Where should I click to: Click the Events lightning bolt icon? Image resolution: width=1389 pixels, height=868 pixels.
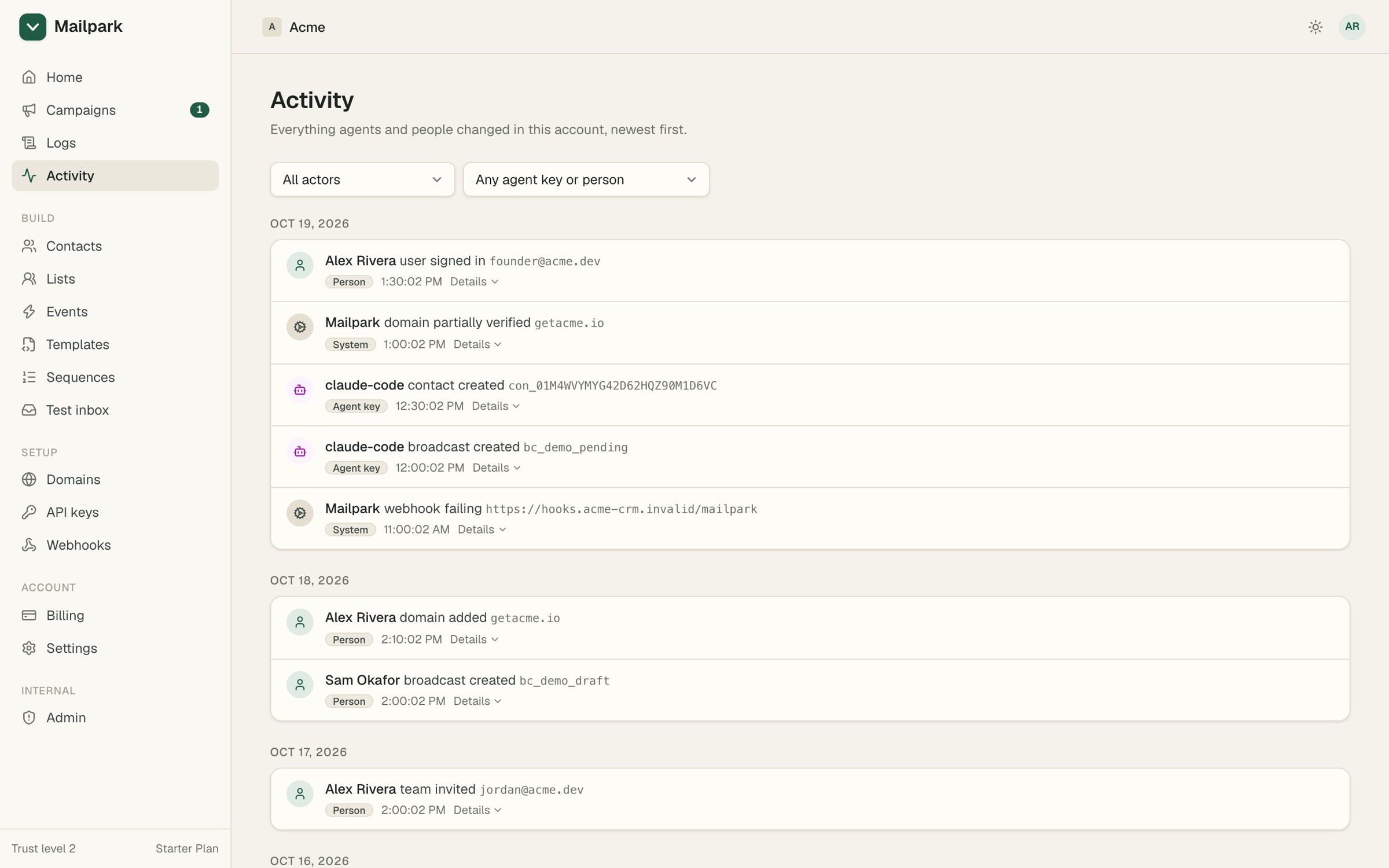[x=29, y=311]
